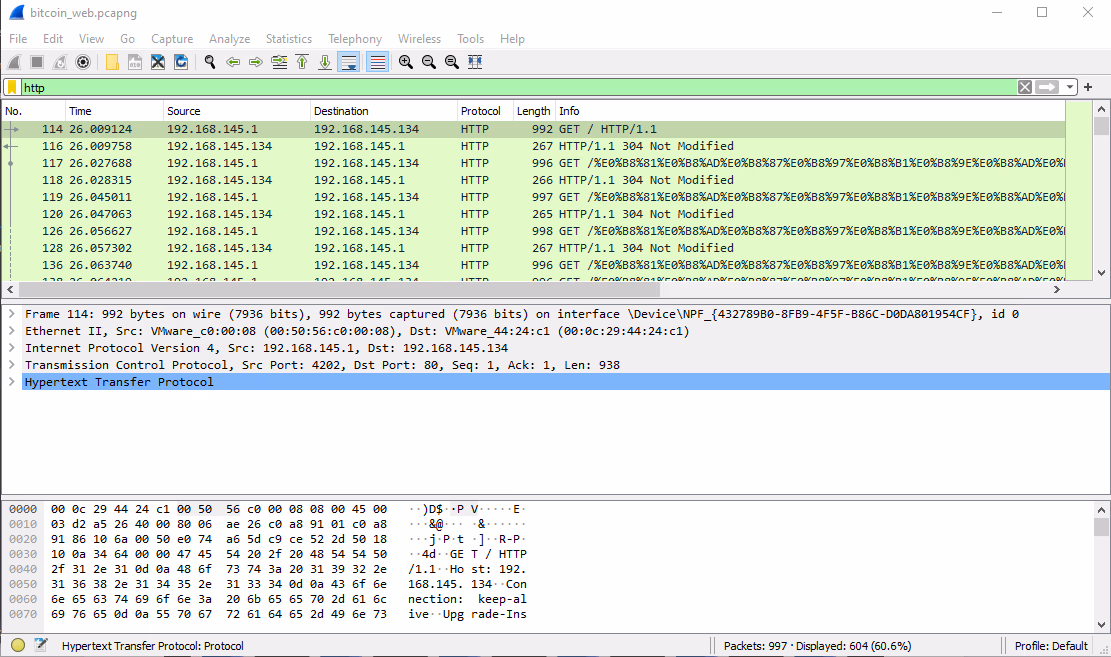Viewport: 1111px width, 657px height.
Task: Click Zoom in on main window text
Action: [406, 62]
